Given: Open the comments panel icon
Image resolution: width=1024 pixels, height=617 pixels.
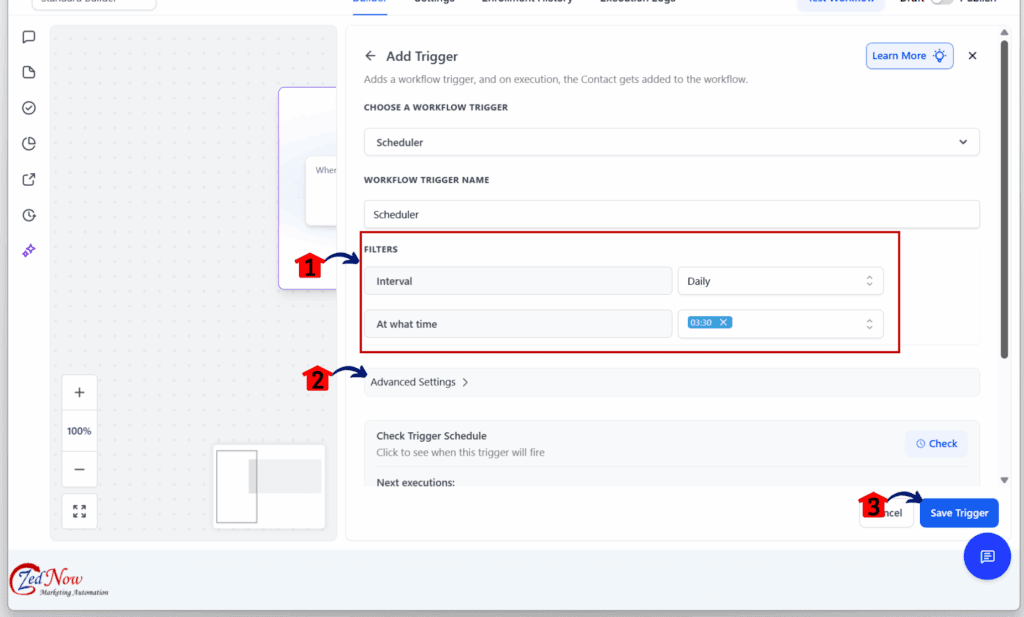Looking at the screenshot, I should pyautogui.click(x=28, y=36).
